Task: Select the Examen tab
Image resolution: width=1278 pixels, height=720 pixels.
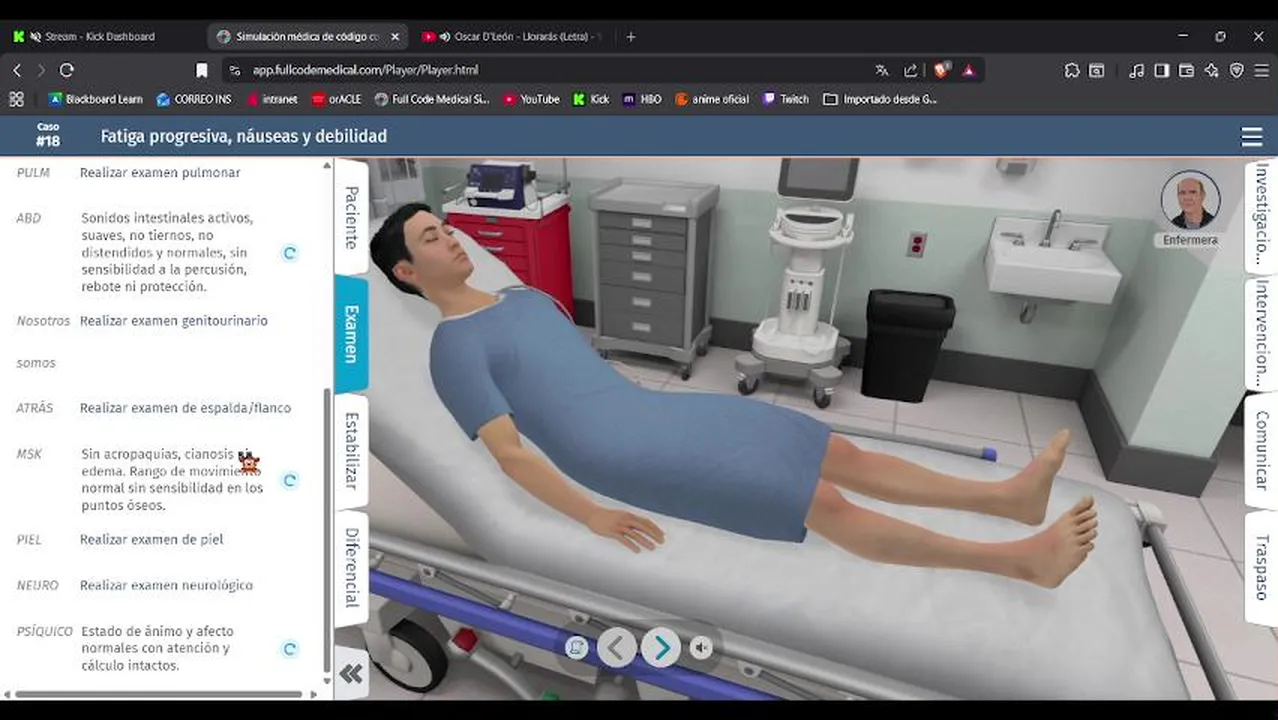Action: click(x=351, y=334)
